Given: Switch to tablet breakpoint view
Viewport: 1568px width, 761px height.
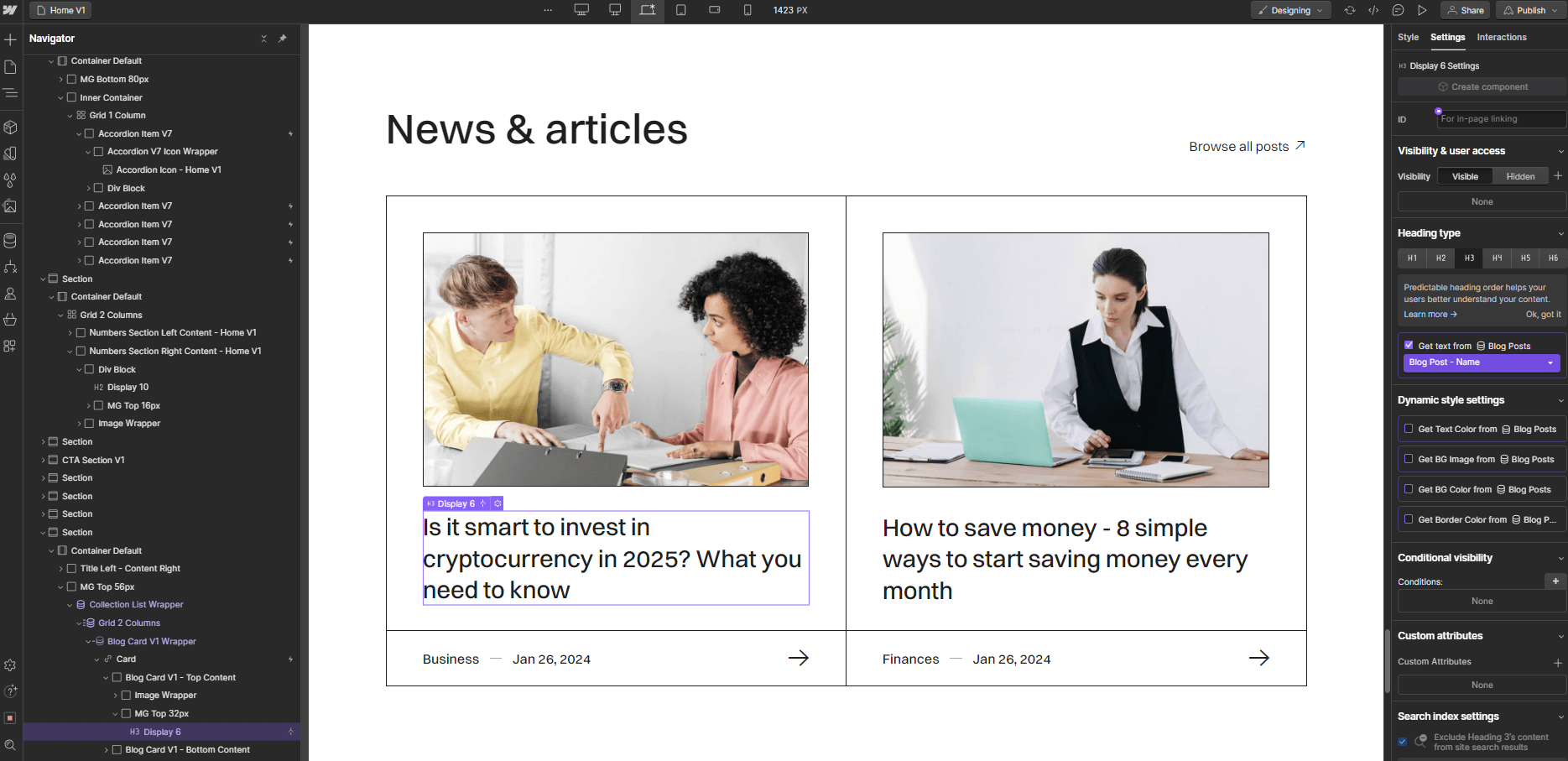Looking at the screenshot, I should (681, 10).
